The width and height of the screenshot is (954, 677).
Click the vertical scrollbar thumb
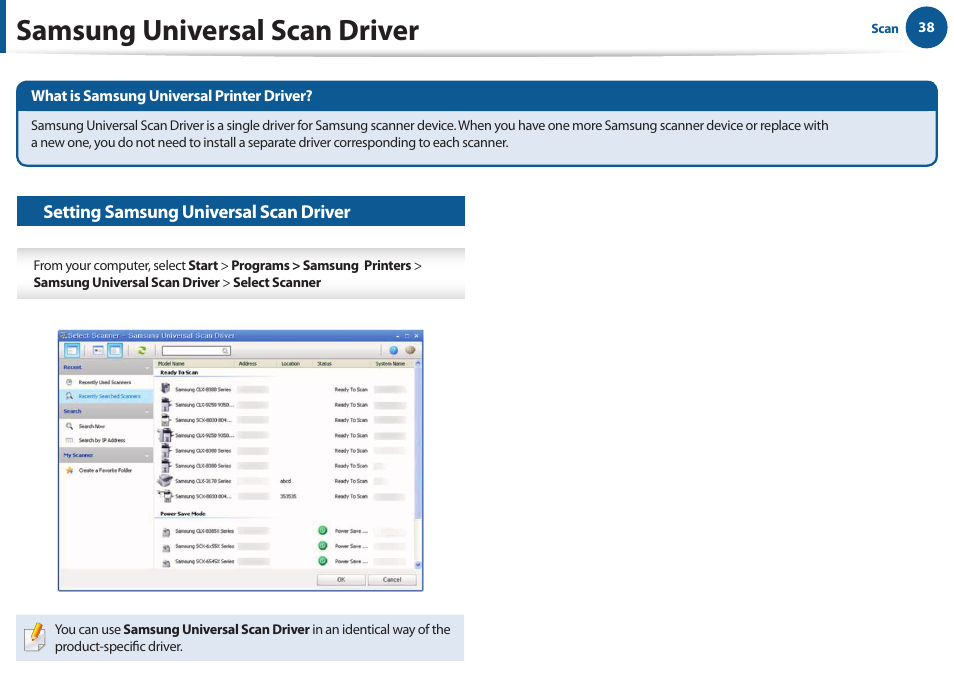418,443
